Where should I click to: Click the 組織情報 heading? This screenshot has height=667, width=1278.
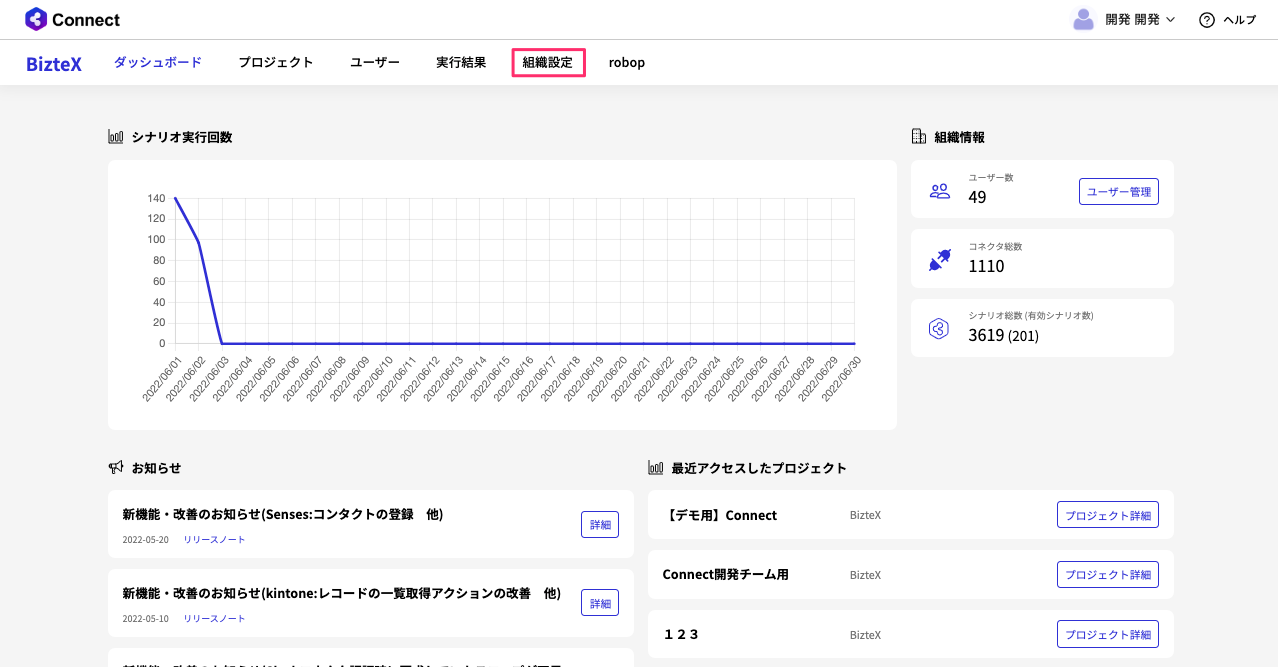click(960, 137)
